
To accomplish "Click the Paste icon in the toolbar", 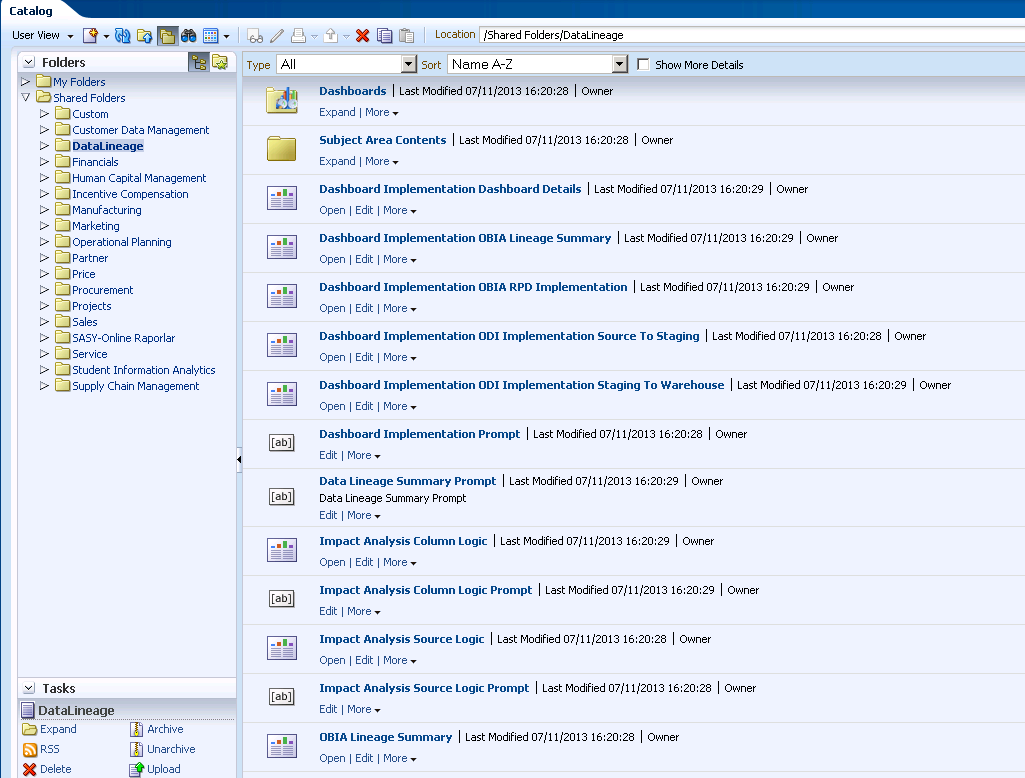I will (406, 34).
